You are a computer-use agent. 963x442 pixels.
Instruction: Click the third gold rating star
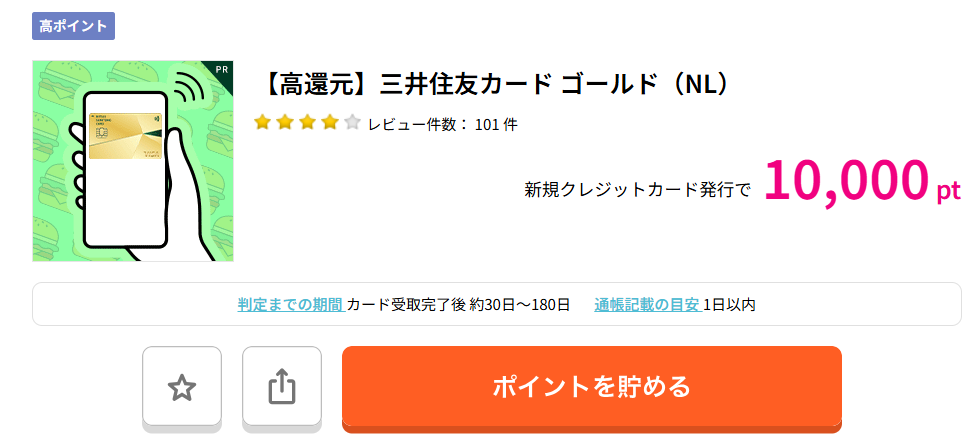[307, 122]
